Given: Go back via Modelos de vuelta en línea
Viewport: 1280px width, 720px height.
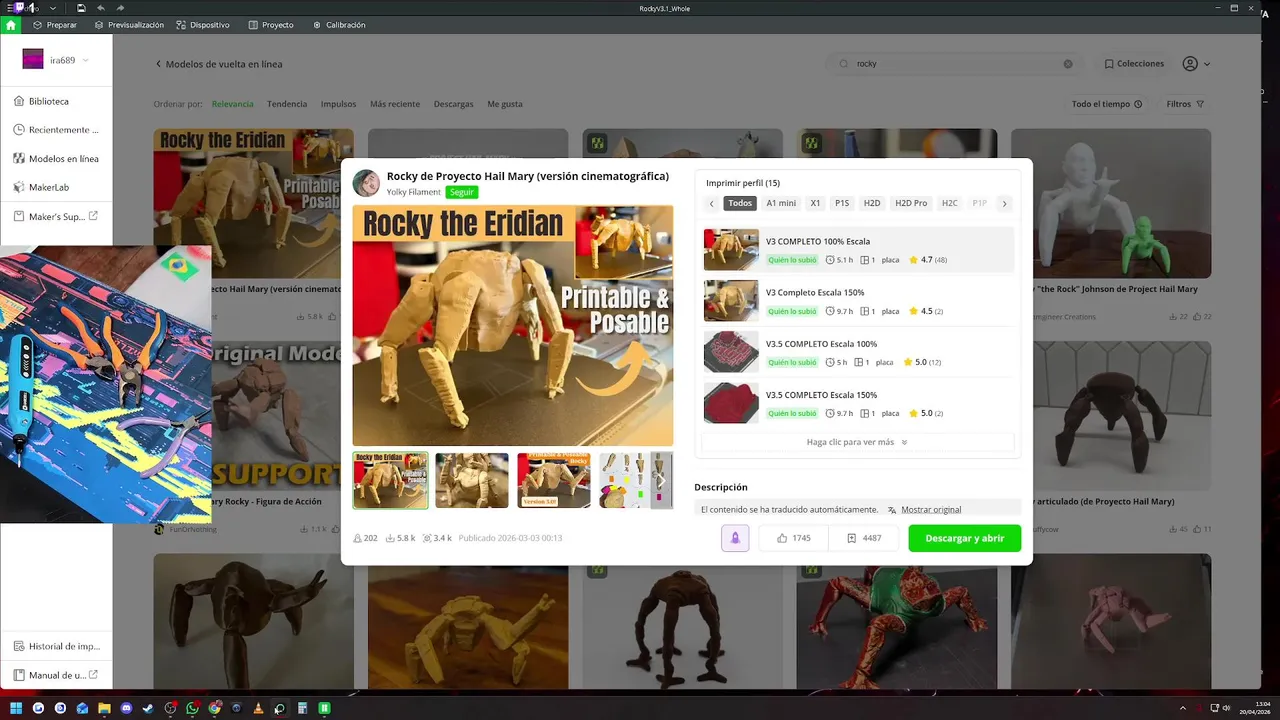Looking at the screenshot, I should 218,64.
